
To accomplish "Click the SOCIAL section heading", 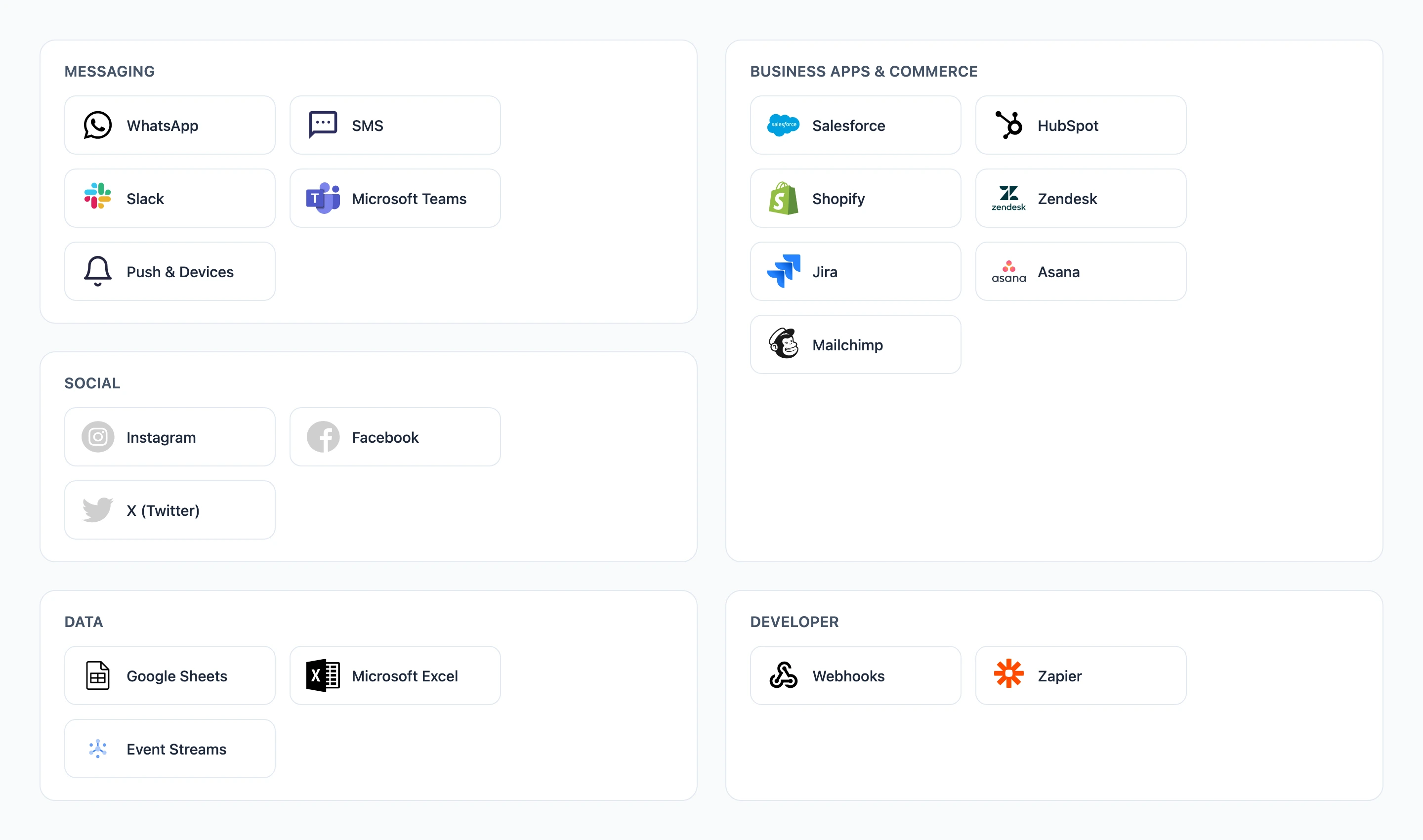I will (92, 383).
